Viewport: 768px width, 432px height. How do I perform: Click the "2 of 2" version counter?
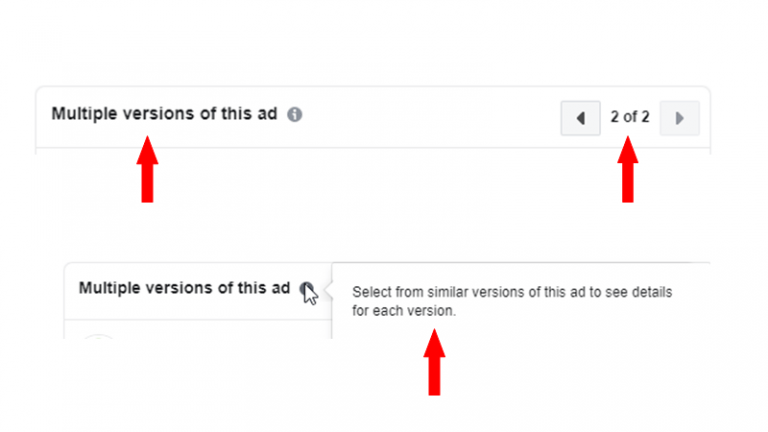(x=630, y=117)
